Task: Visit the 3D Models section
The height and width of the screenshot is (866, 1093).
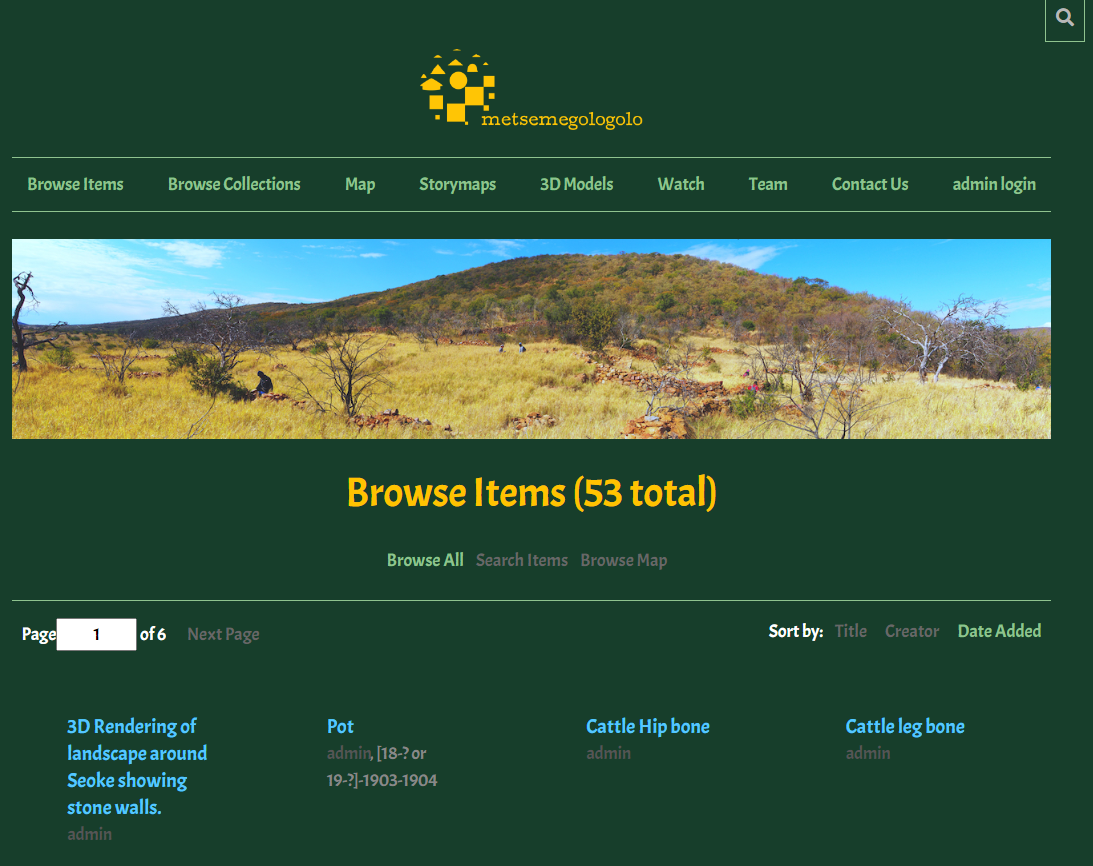Action: point(576,184)
